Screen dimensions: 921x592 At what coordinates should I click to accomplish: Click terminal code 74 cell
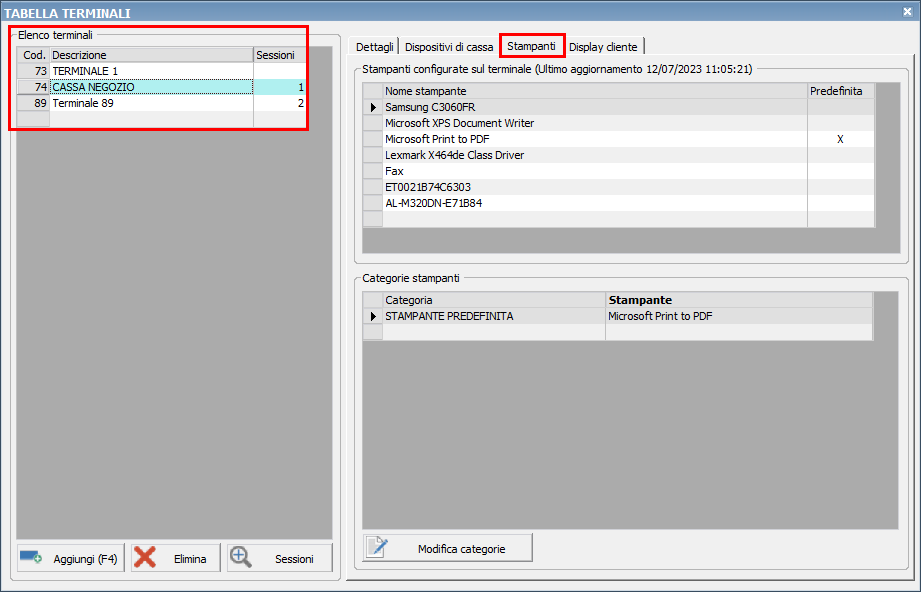[33, 87]
